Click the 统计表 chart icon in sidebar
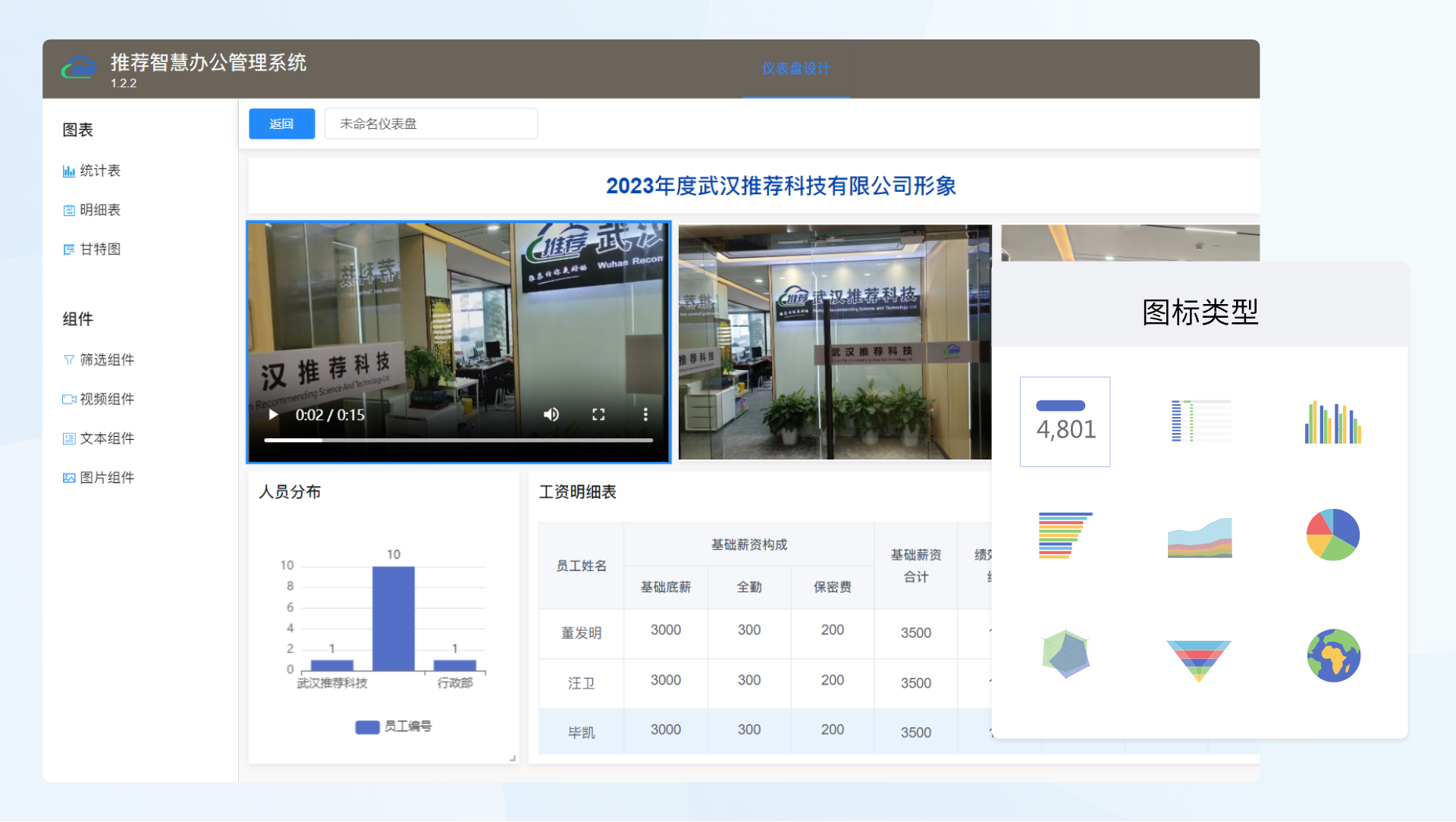The width and height of the screenshot is (1456, 822). click(x=69, y=171)
